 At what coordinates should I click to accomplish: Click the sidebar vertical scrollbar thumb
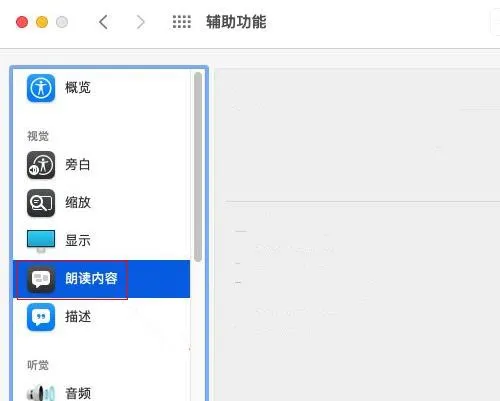[x=198, y=167]
